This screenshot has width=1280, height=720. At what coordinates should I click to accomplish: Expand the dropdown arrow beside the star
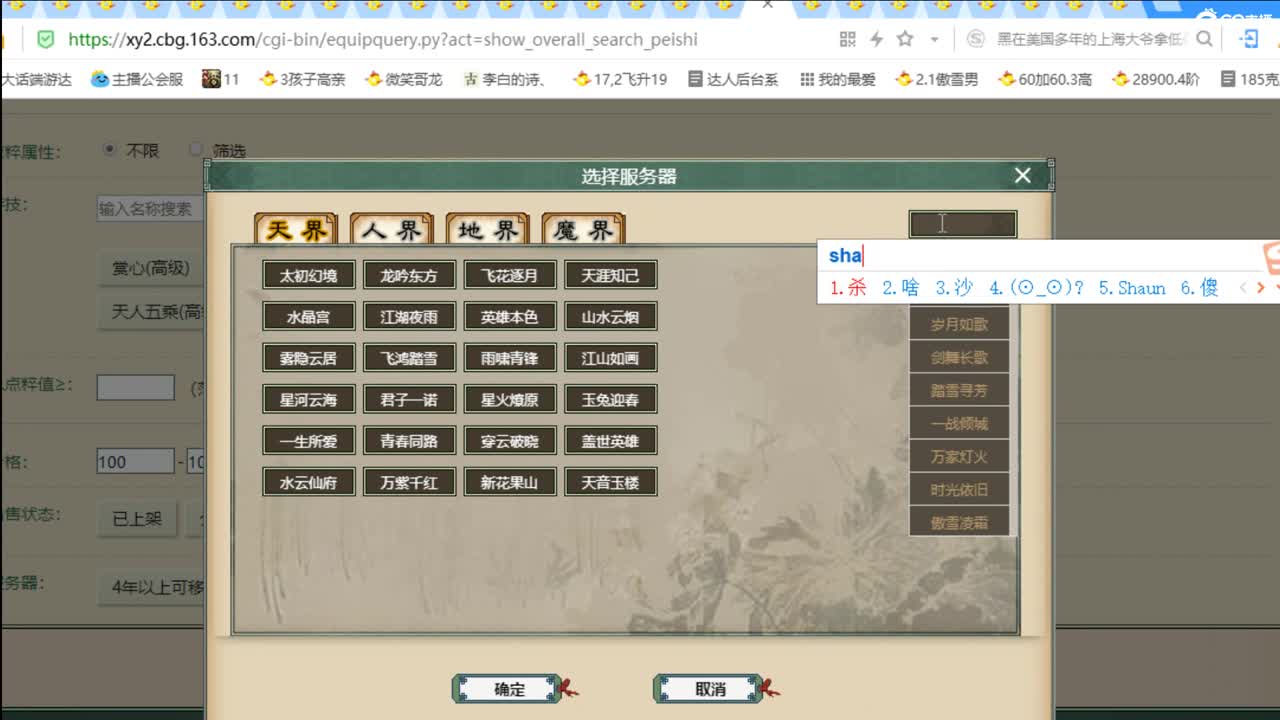[934, 40]
